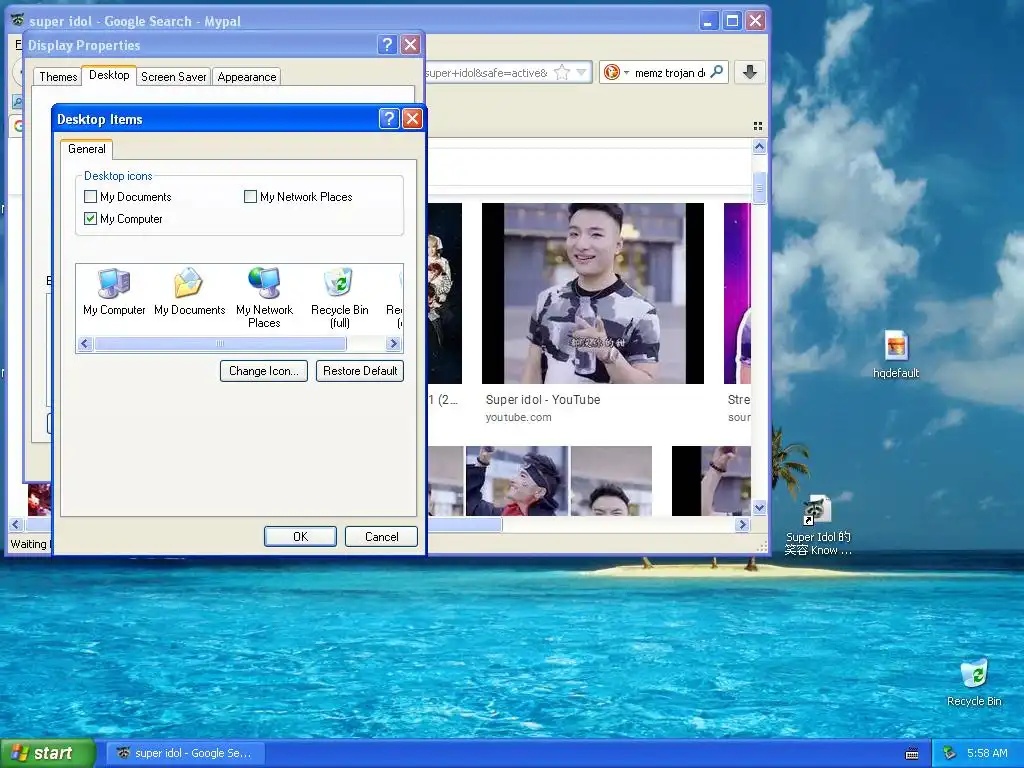Cancel the Desktop Items dialog
Viewport: 1024px width, 768px height.
pos(381,537)
